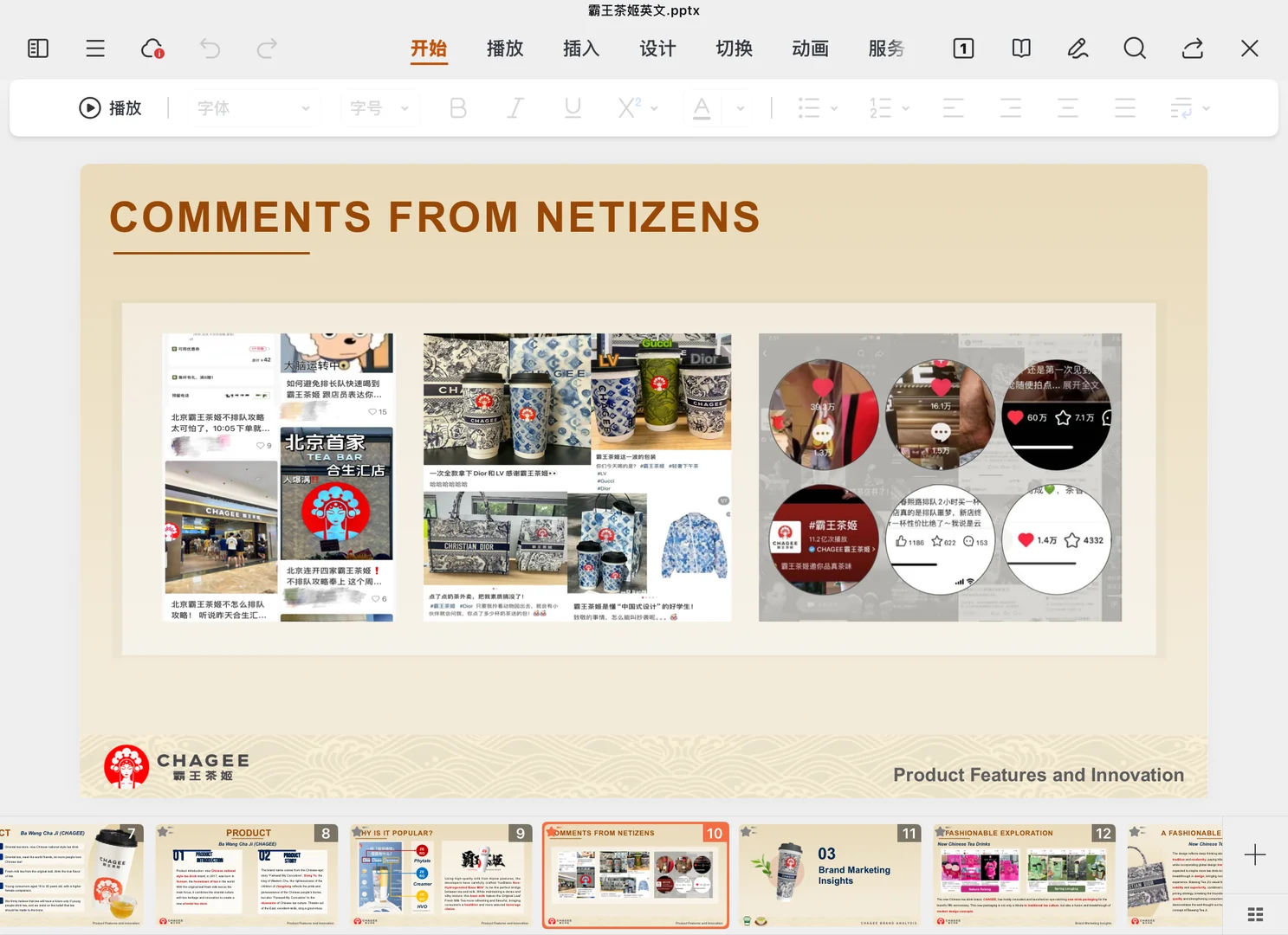Switch to the 播放 tab
This screenshot has width=1288, height=935.
505,48
